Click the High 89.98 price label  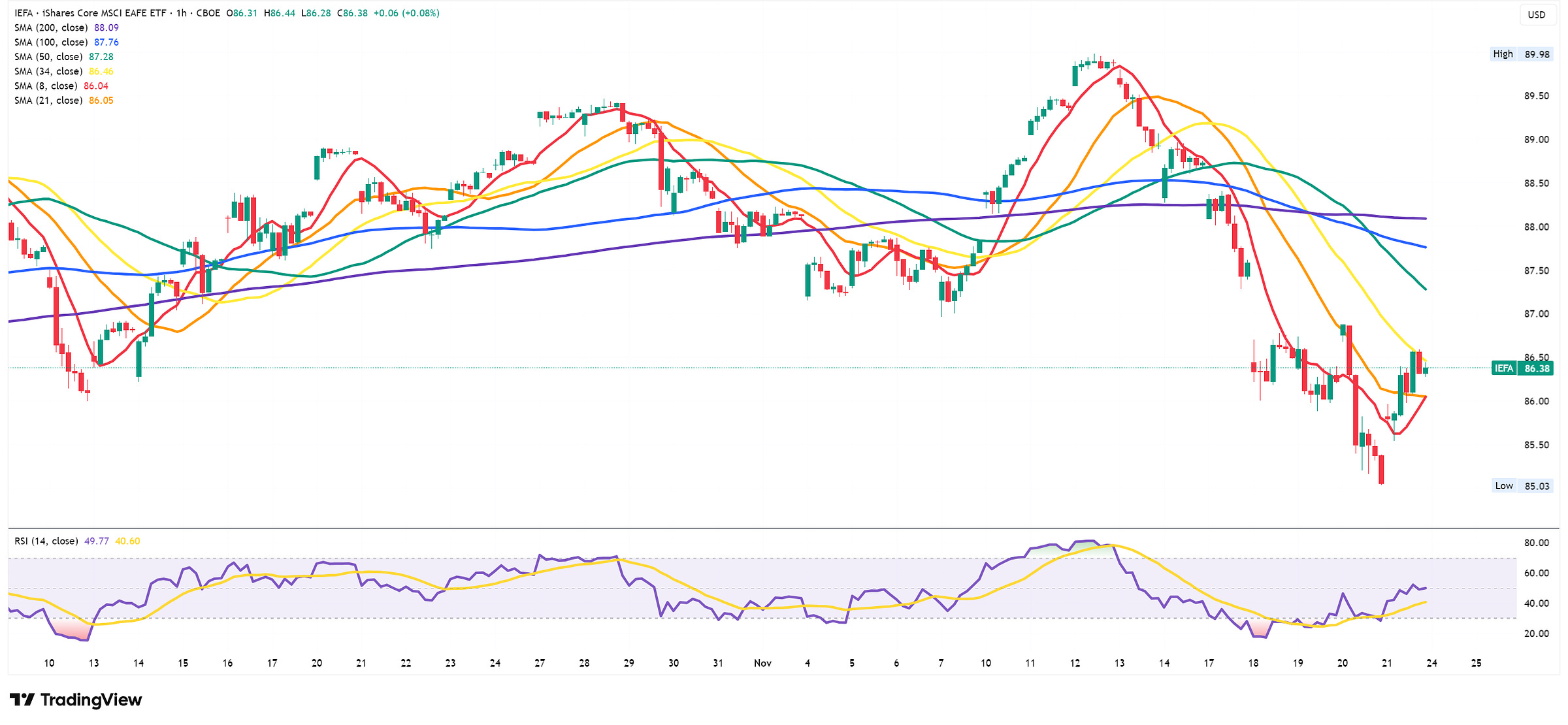tap(1522, 54)
